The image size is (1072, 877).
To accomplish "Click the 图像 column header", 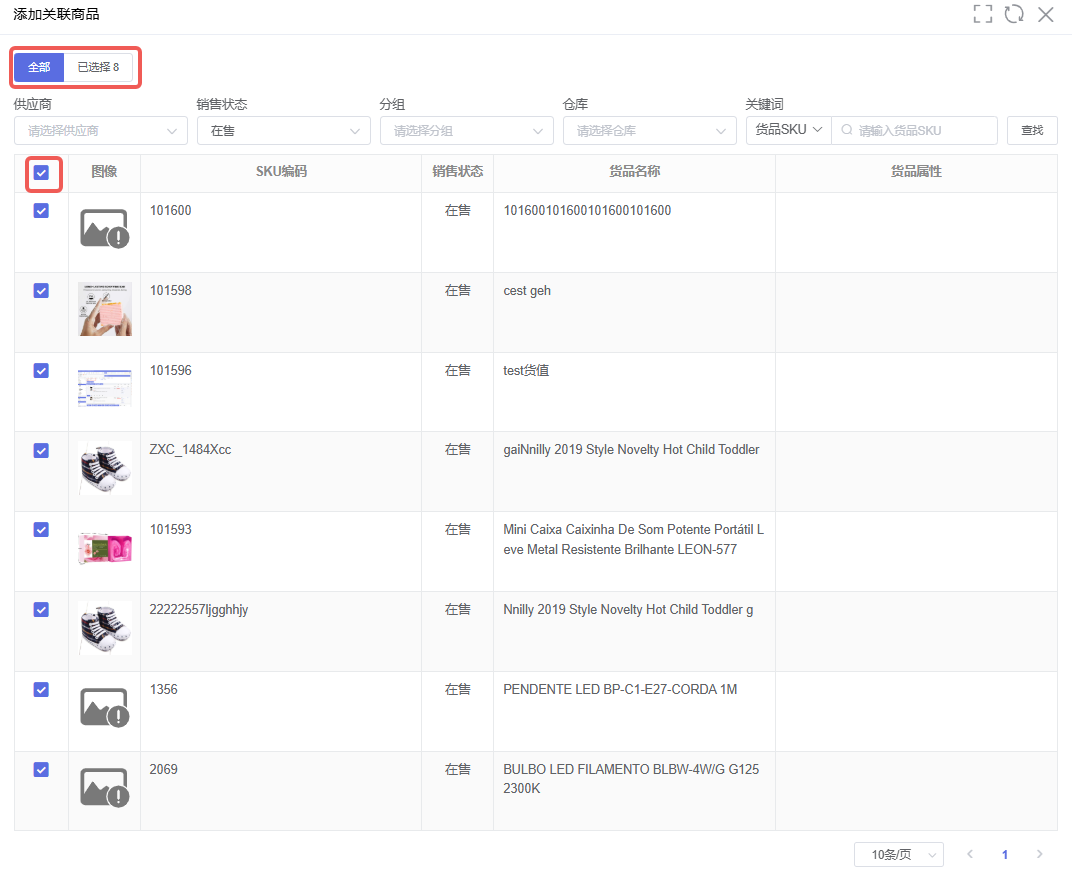I will 105,172.
